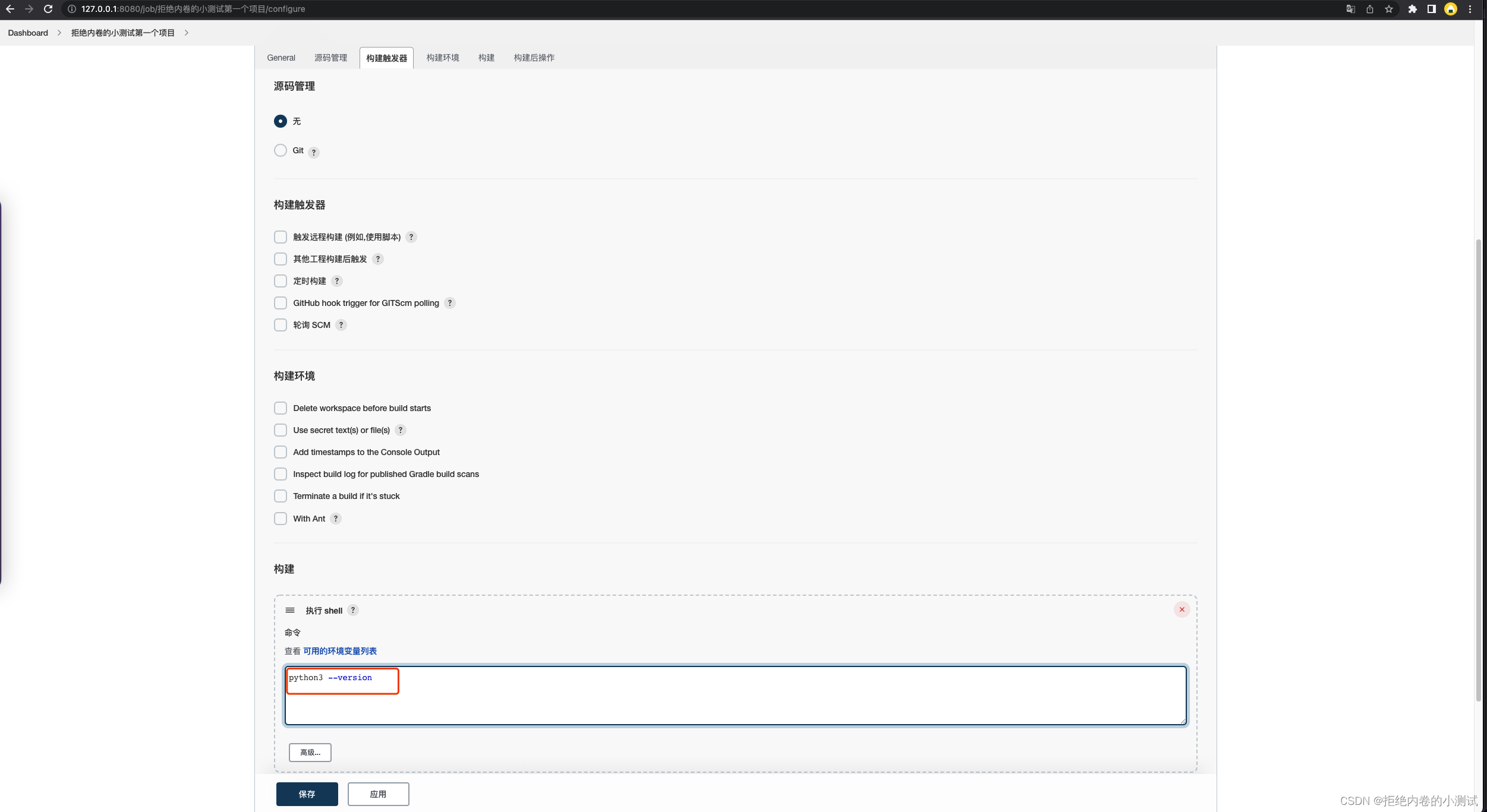Image resolution: width=1487 pixels, height=812 pixels.
Task: Show help for Git option
Action: tap(314, 153)
